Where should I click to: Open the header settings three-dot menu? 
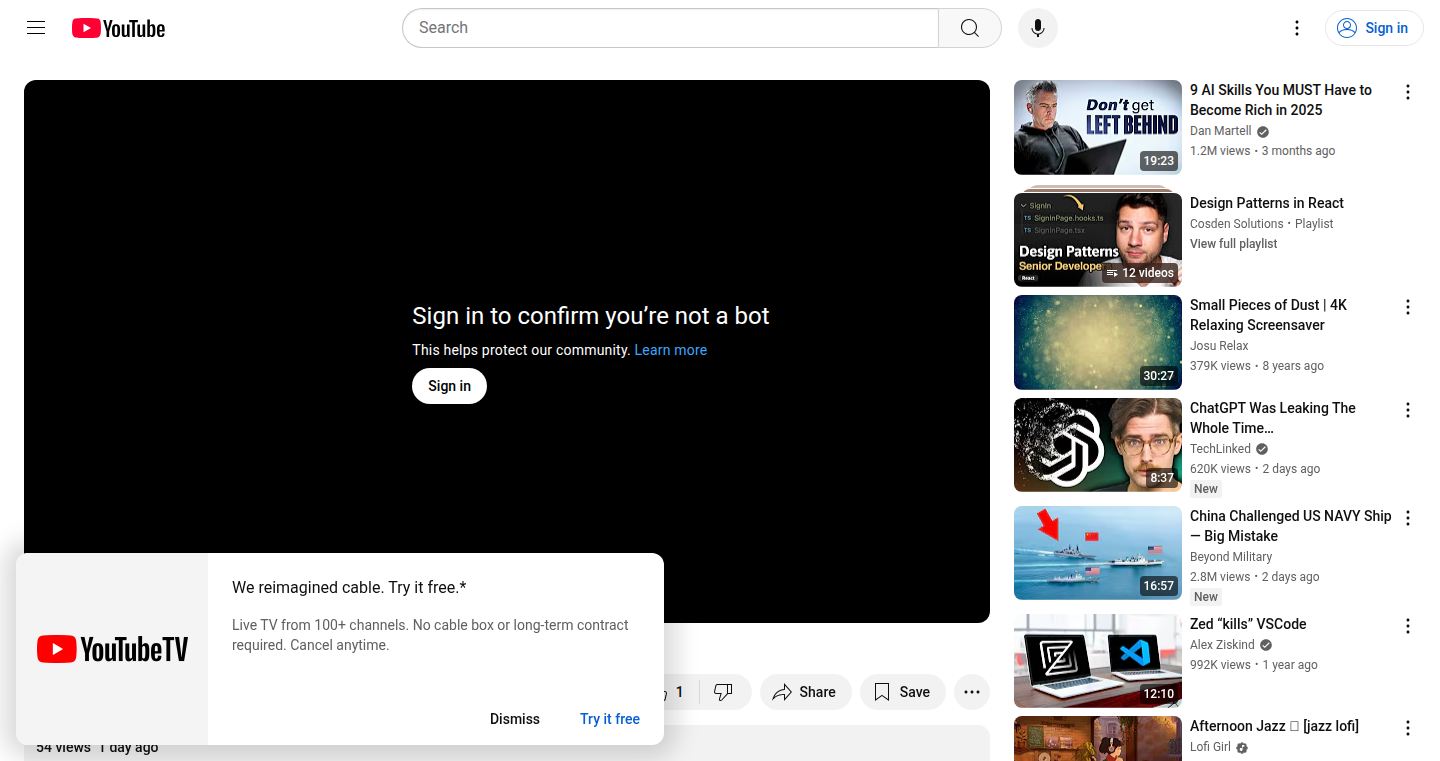(x=1297, y=28)
